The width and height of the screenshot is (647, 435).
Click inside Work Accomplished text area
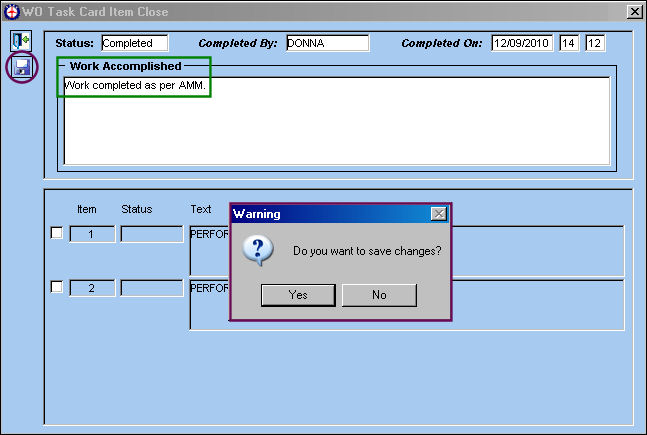(337, 121)
